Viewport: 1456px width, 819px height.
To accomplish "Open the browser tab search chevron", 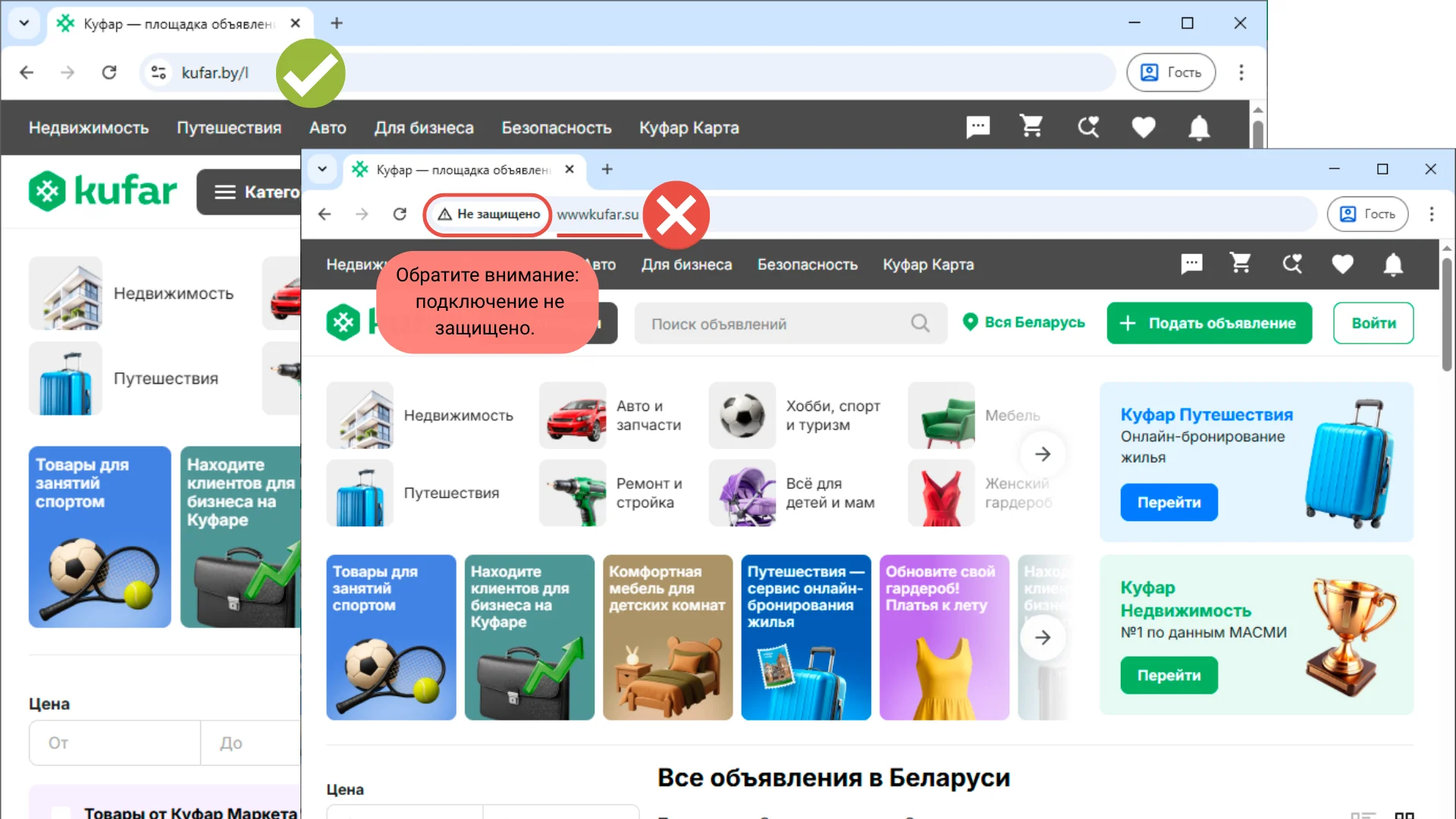I will [x=322, y=169].
